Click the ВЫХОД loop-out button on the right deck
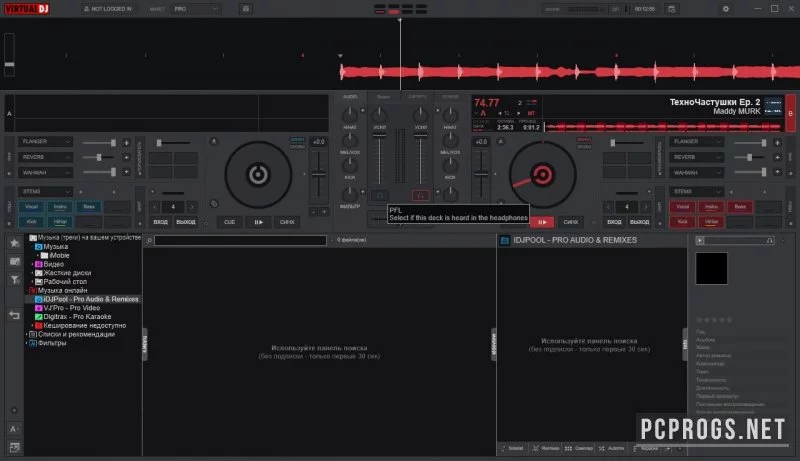This screenshot has height=461, width=800. (639, 222)
